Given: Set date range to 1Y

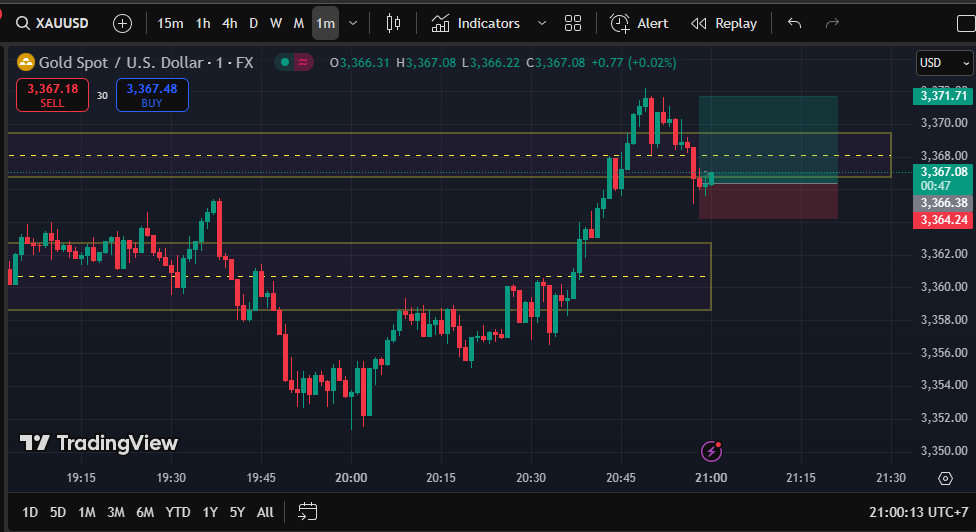Looking at the screenshot, I should tap(210, 512).
